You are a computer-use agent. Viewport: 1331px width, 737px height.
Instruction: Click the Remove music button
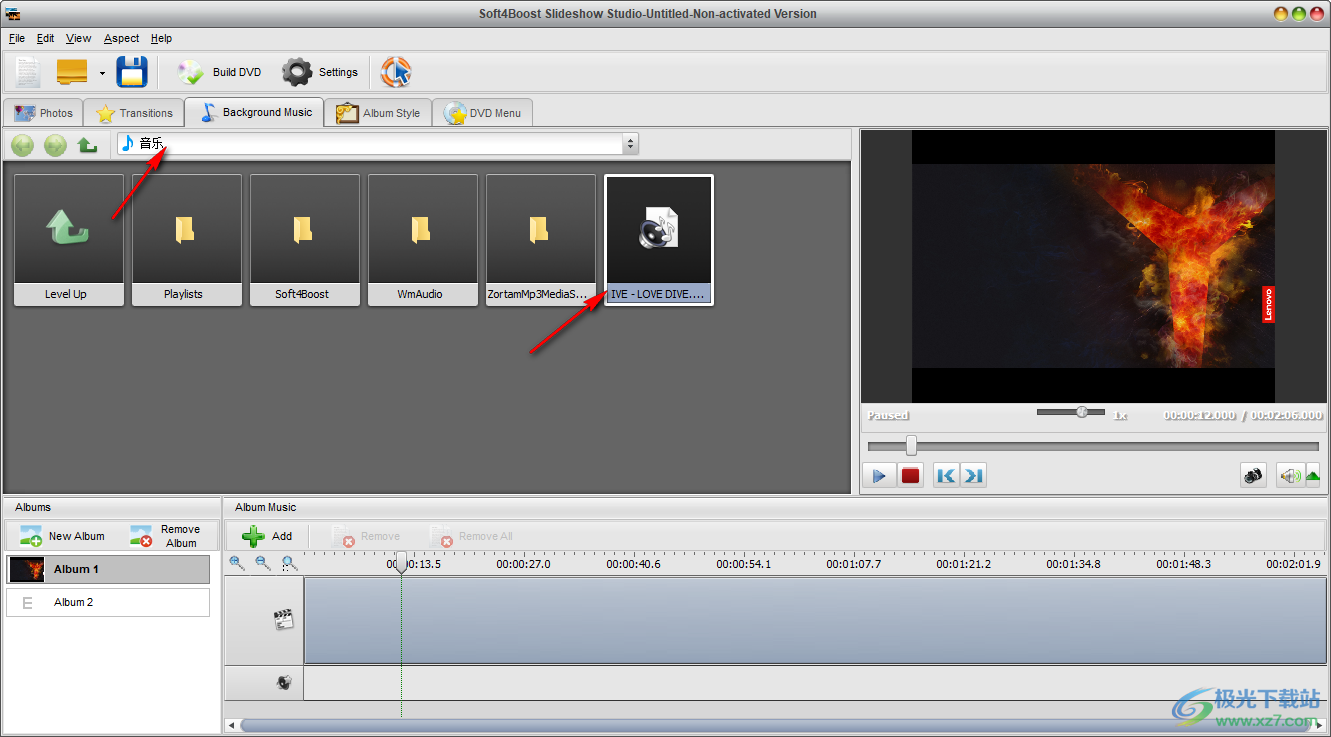coord(365,536)
